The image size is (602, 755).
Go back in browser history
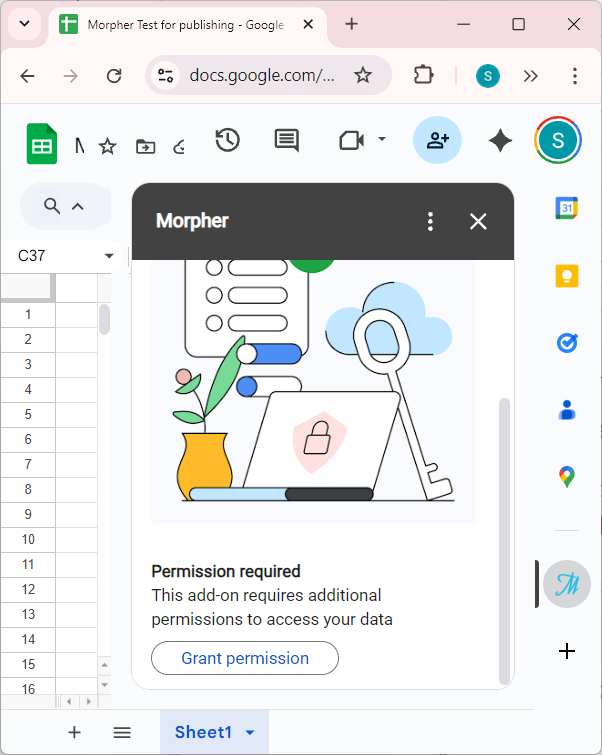(x=27, y=76)
